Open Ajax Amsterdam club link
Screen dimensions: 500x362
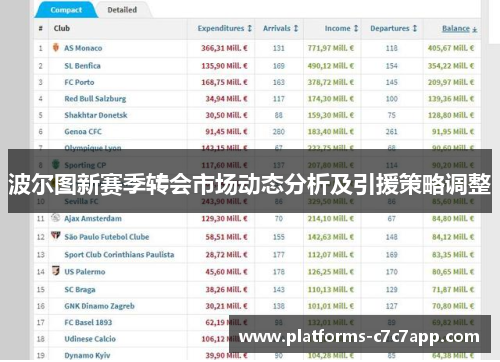(93, 219)
